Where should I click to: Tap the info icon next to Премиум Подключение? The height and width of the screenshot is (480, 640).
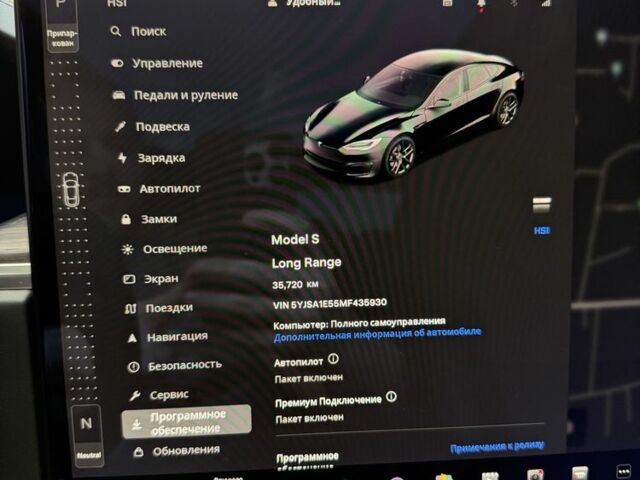[391, 396]
